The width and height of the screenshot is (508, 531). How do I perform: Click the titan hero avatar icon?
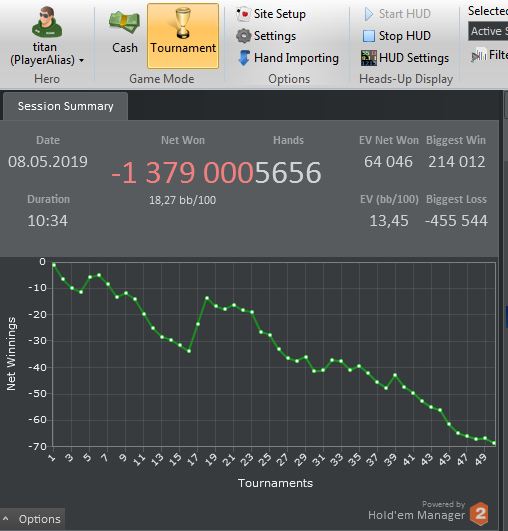coord(47,22)
